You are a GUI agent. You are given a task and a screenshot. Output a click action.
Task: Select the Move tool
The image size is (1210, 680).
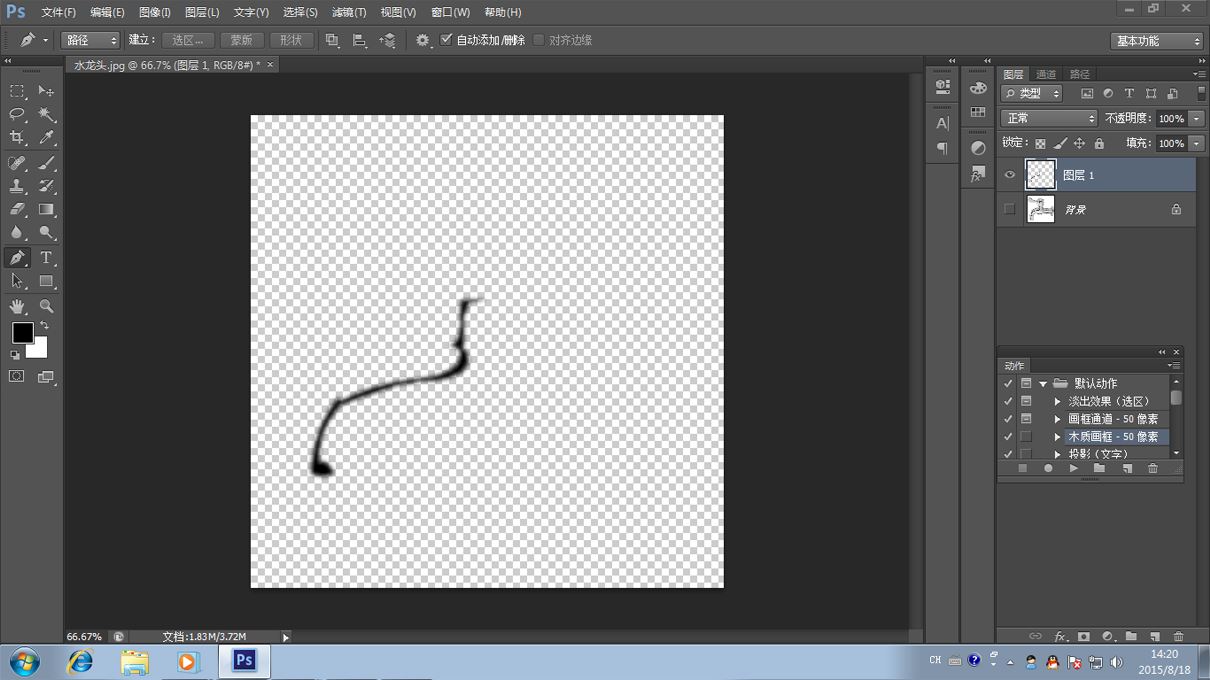coord(46,91)
